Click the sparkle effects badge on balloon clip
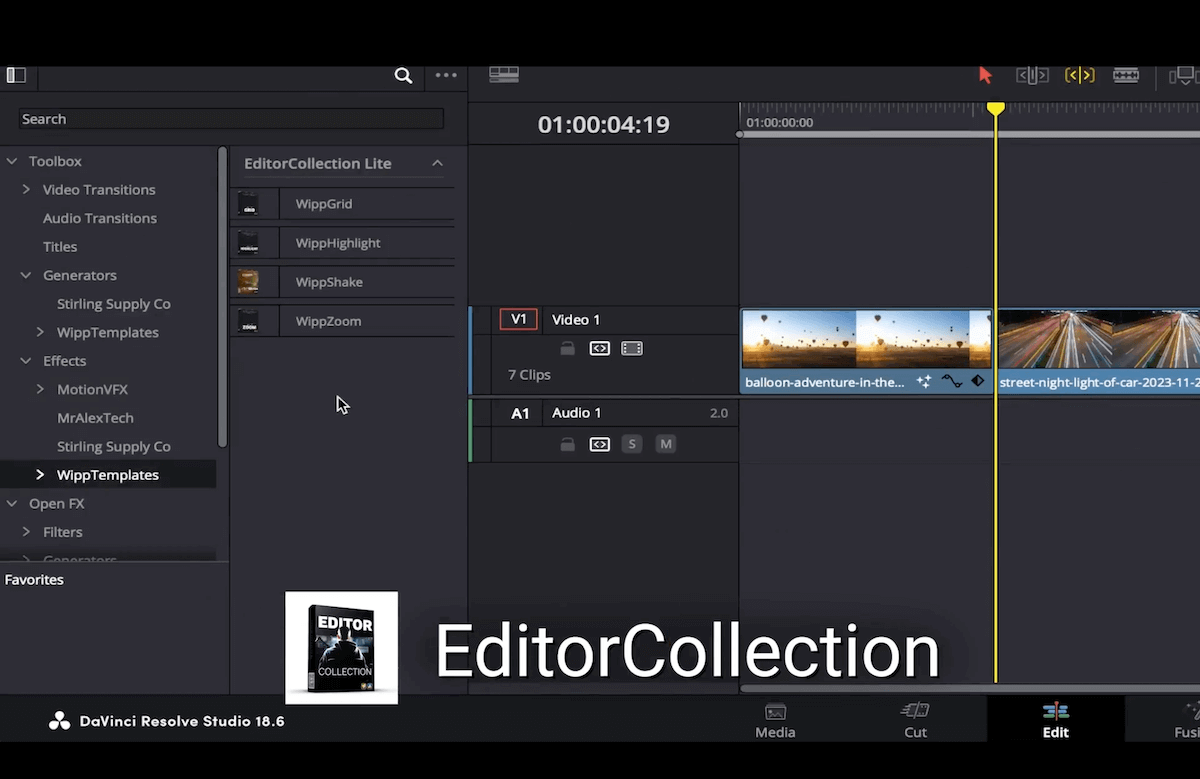1200x779 pixels. click(923, 382)
